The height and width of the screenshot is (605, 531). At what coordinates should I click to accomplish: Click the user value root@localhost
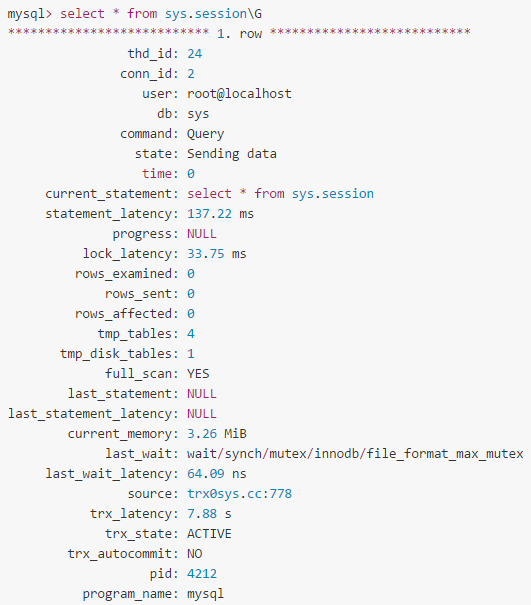[x=239, y=94]
